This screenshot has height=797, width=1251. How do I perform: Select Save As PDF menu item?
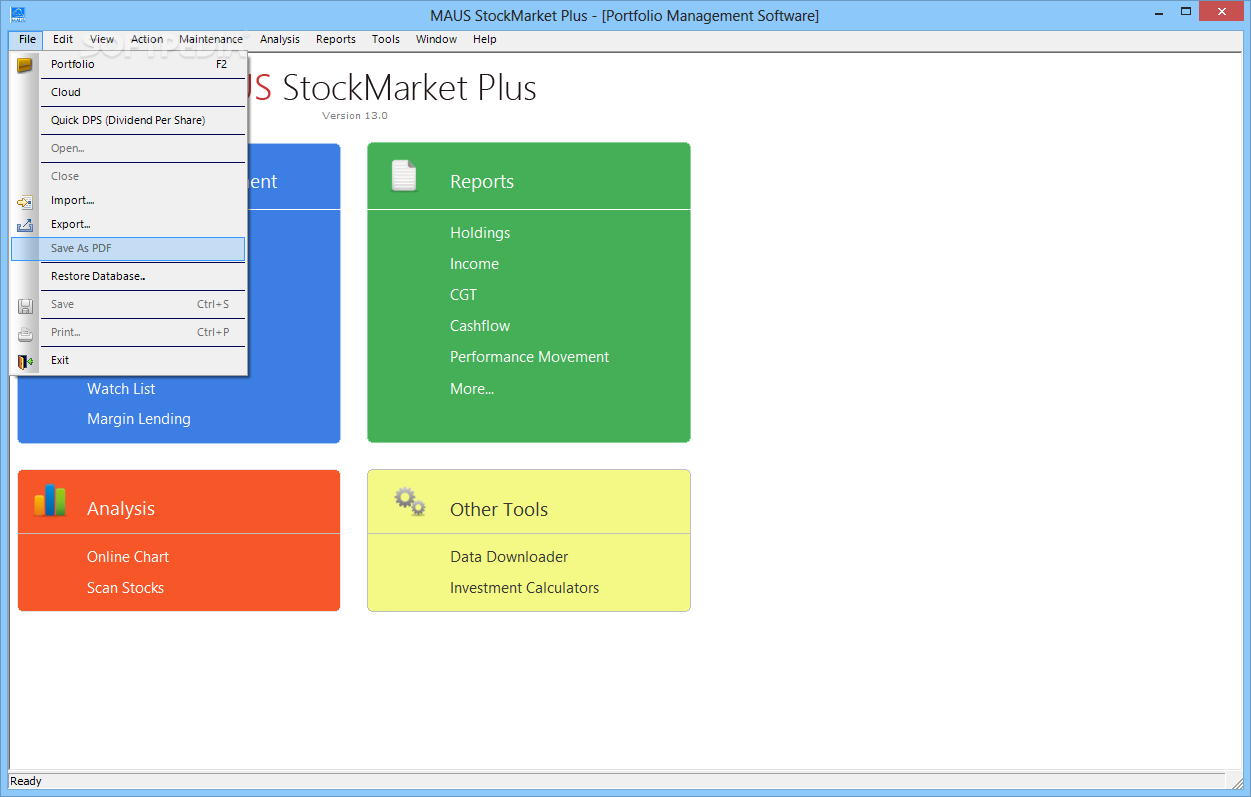pyautogui.click(x=128, y=249)
